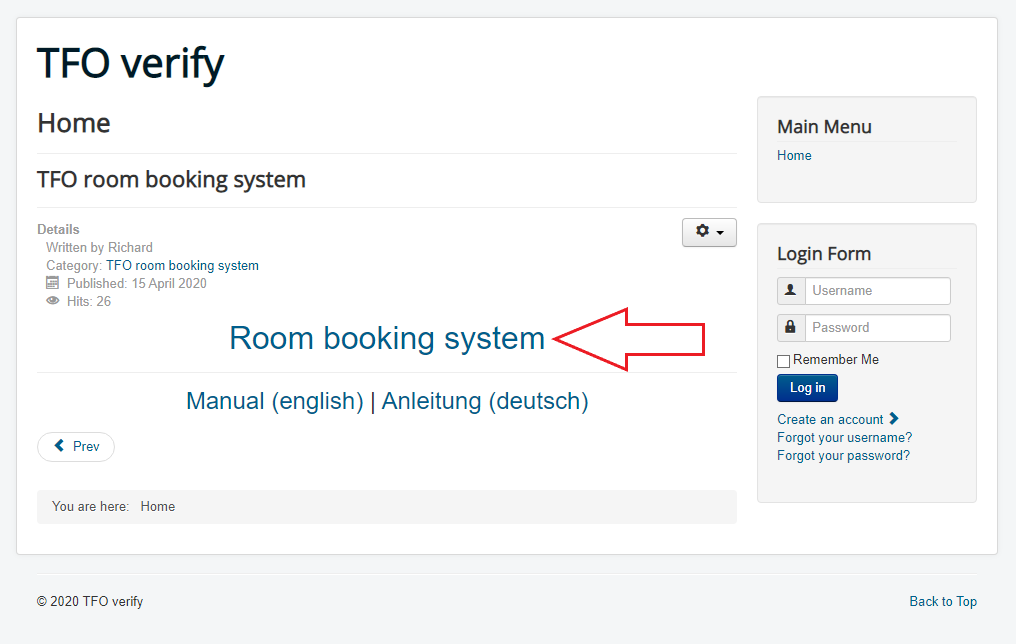
Task: Click the calendar icon next to Published
Action: 53,283
